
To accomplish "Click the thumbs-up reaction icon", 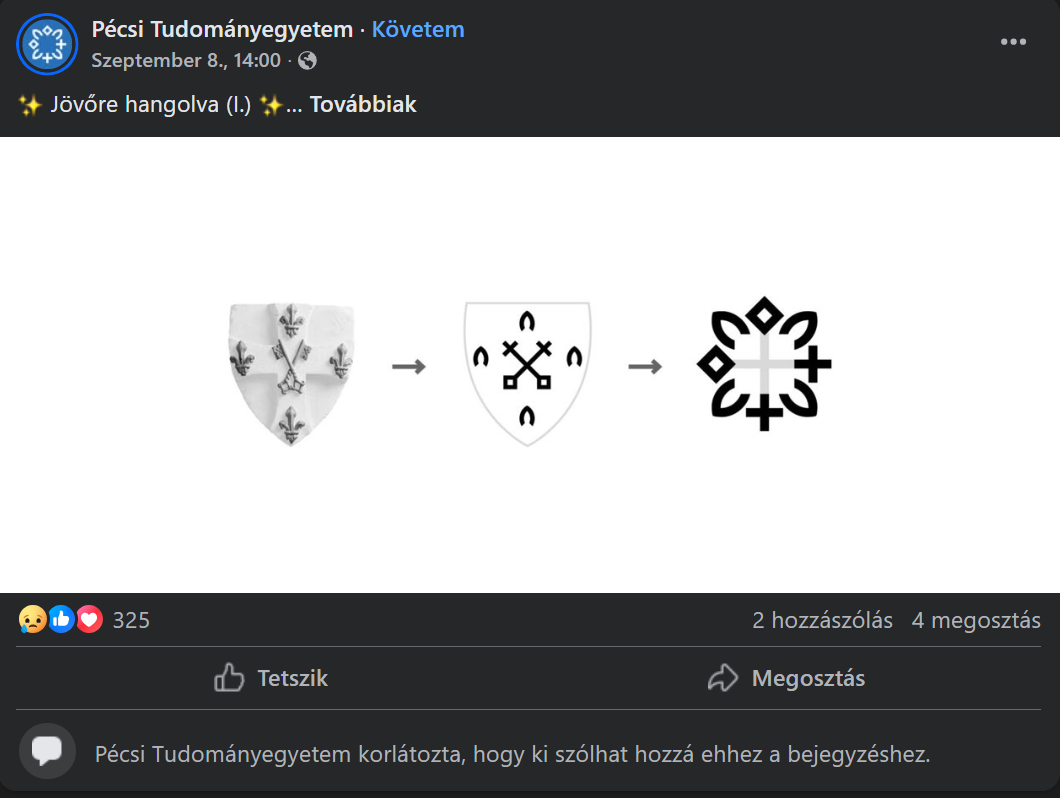I will (x=62, y=619).
